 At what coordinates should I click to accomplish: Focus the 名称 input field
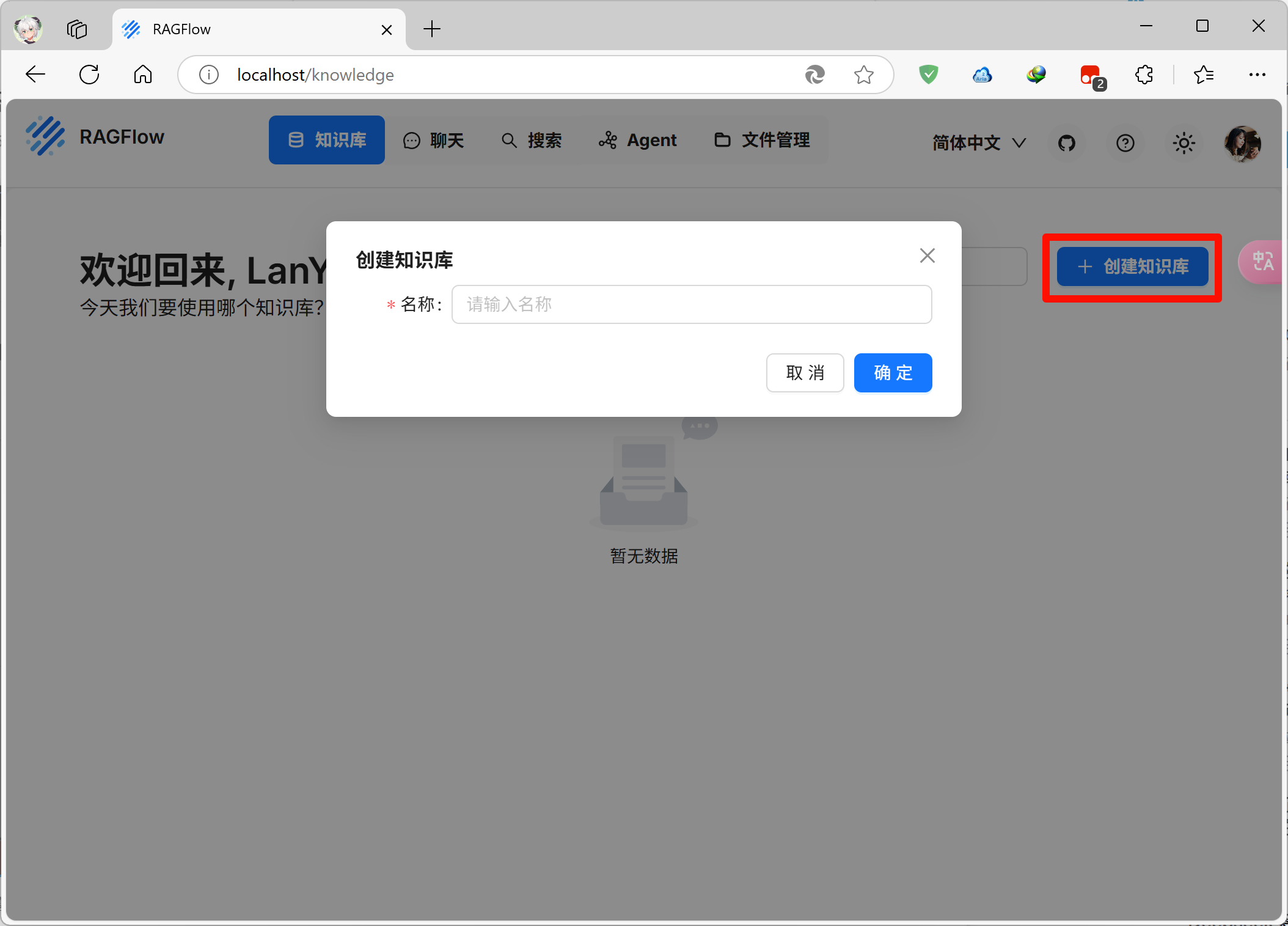tap(692, 304)
